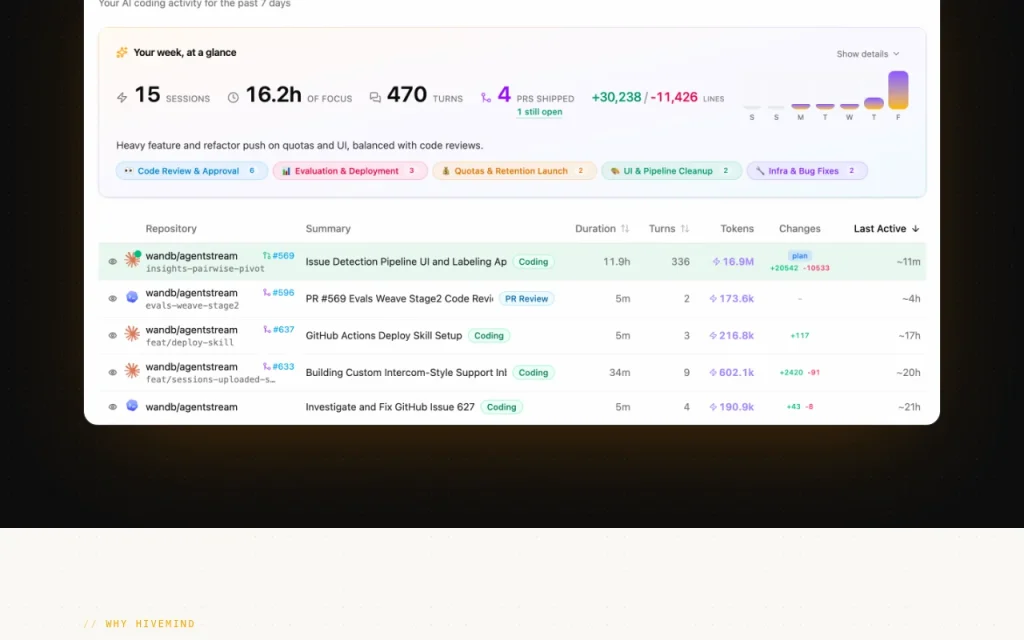Sort table by Duration column

pos(601,229)
